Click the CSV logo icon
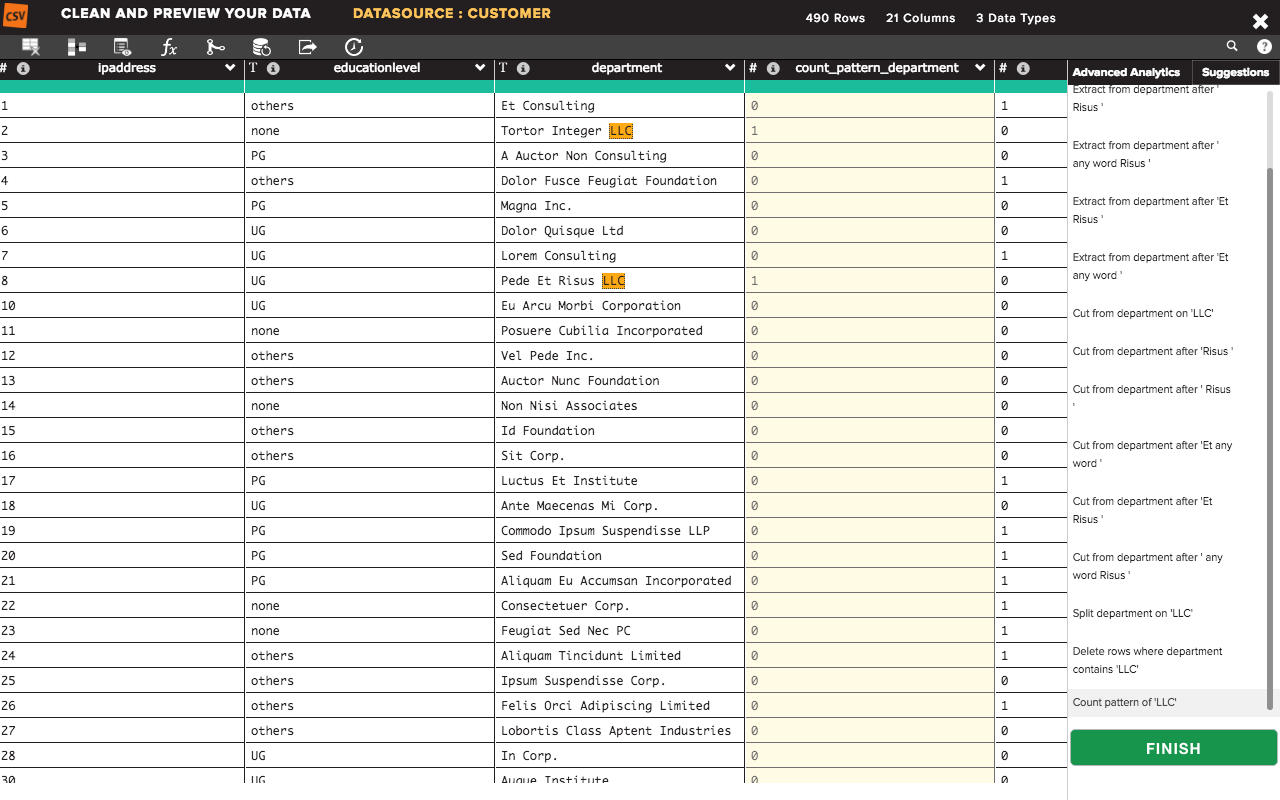The width and height of the screenshot is (1280, 800). (15, 15)
